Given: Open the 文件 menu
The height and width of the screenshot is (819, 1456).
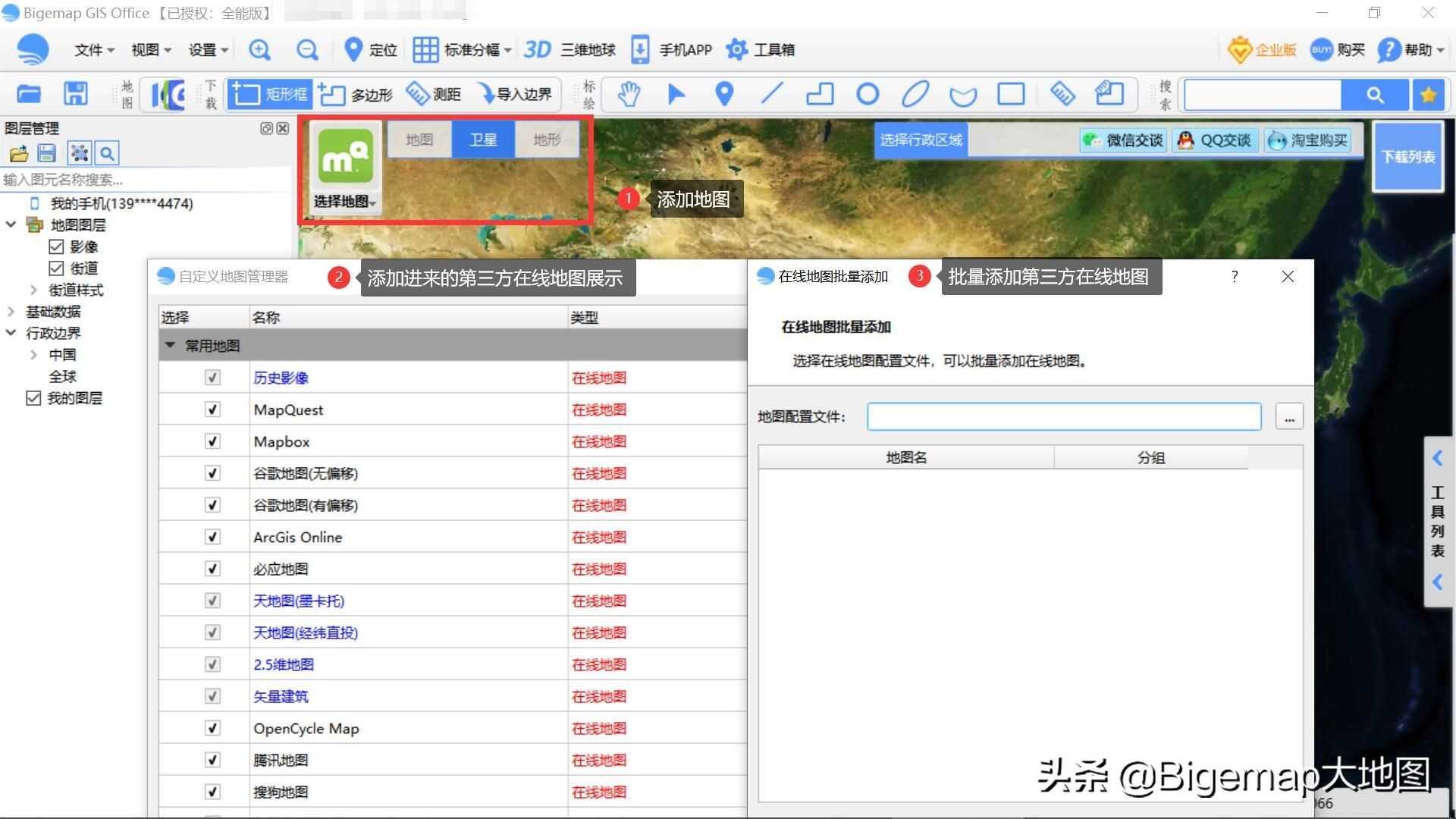Looking at the screenshot, I should coord(89,49).
